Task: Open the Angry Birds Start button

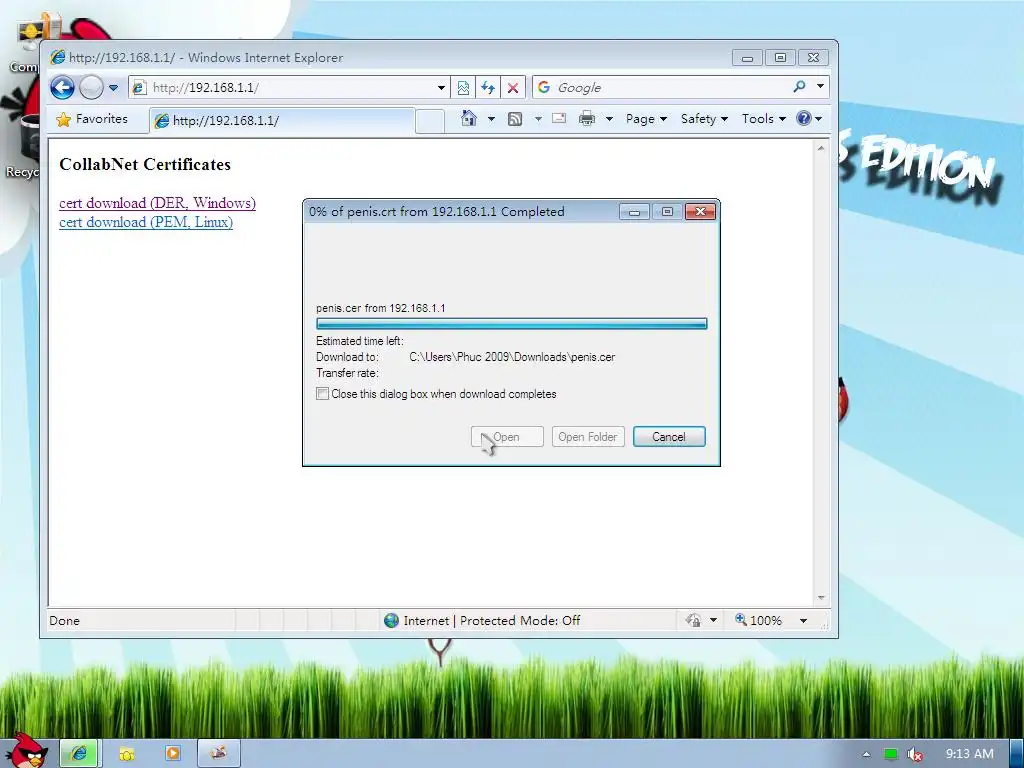Action: (x=27, y=751)
